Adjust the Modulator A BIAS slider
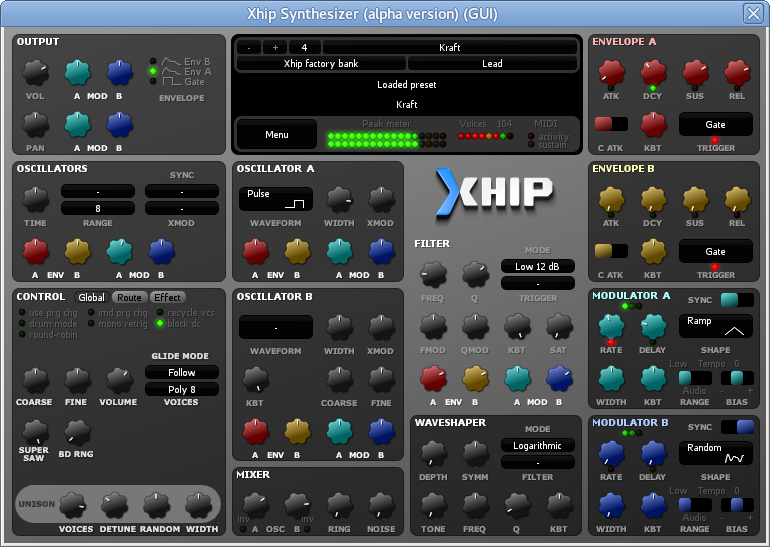 point(737,378)
